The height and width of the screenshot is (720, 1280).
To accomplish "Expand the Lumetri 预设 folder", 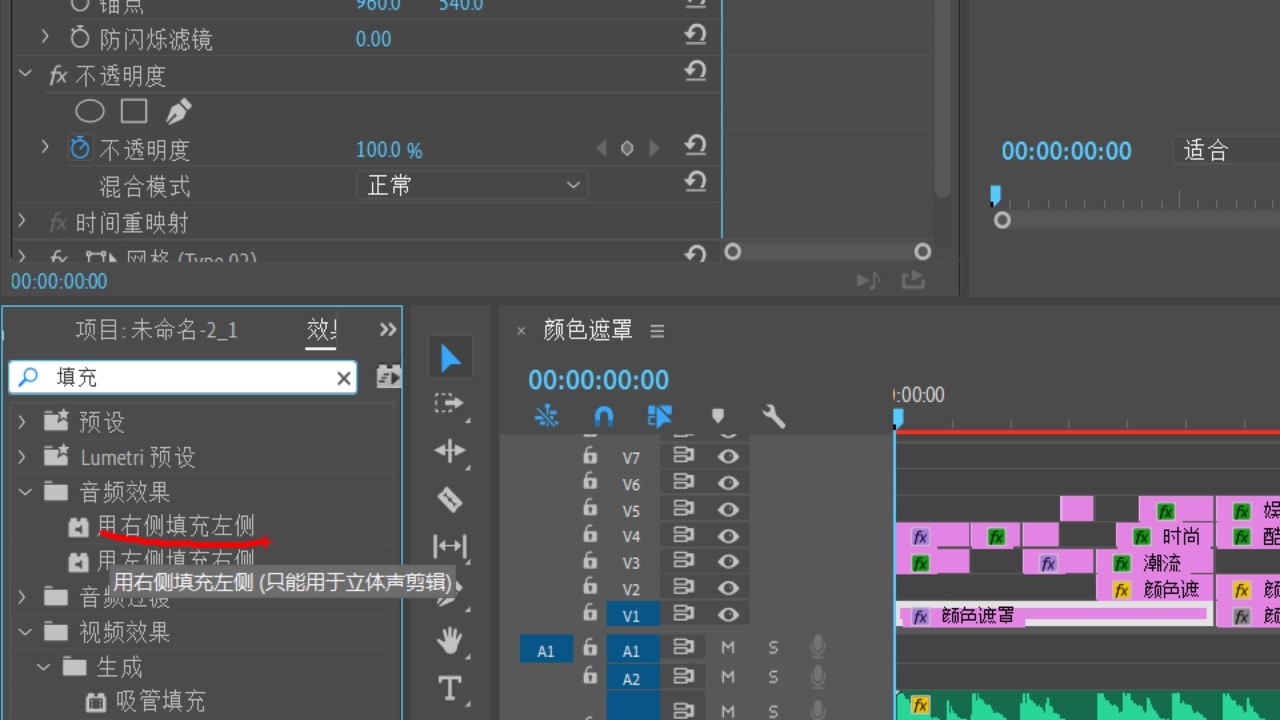I will pyautogui.click(x=22, y=457).
